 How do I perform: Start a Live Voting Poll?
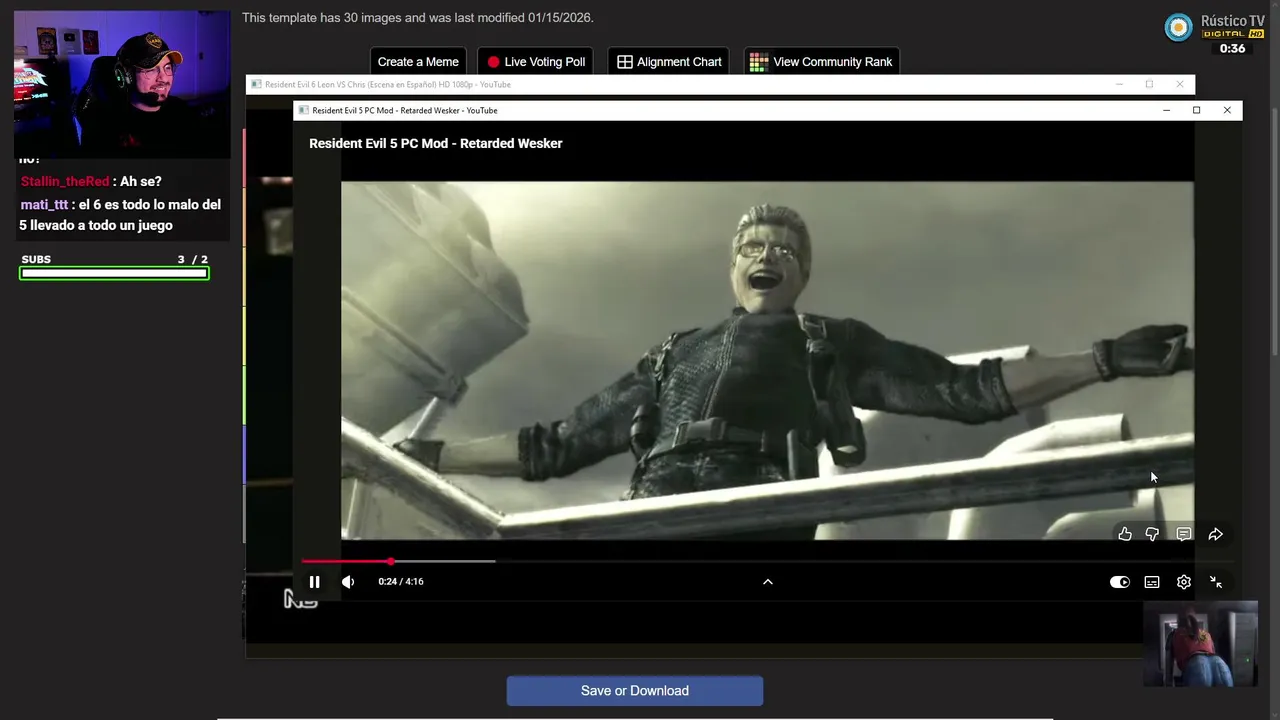[x=535, y=62]
